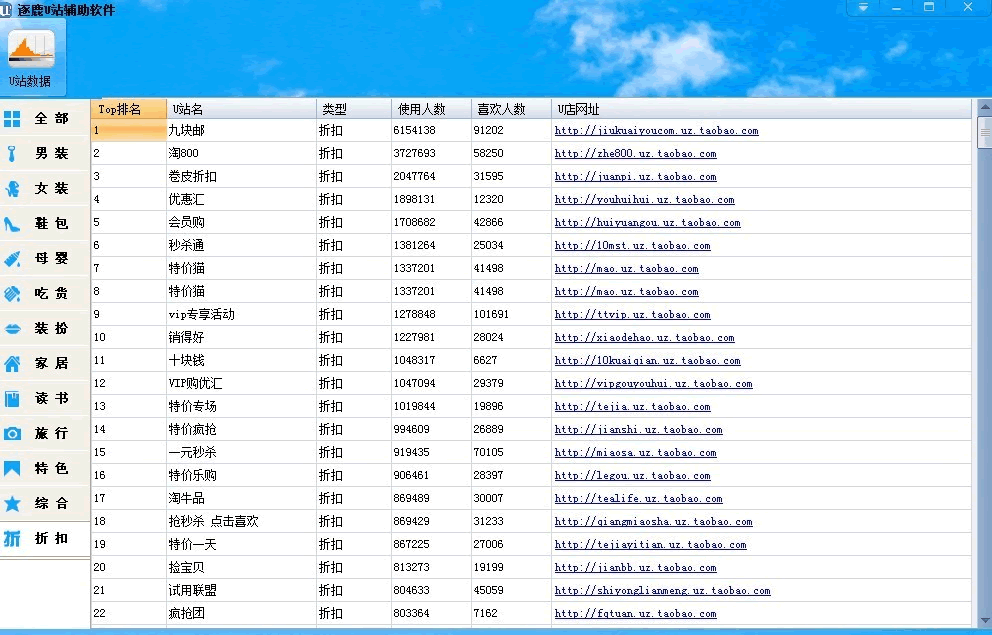Open juanpi.uz.taobao.com link
Viewport: 992px width, 635px height.
(x=636, y=176)
